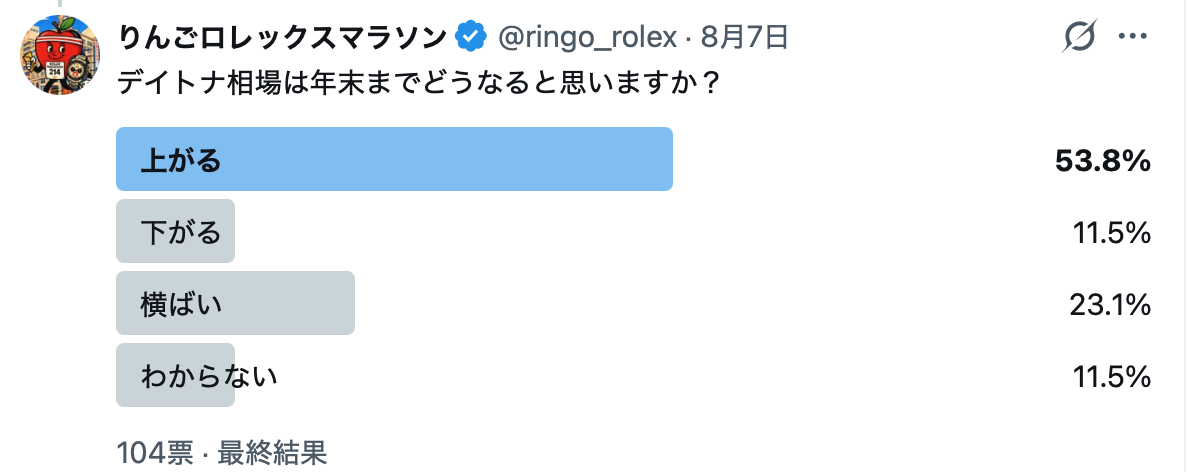Click the 53.8% result percentage
The image size is (1194, 472).
pyautogui.click(x=1102, y=161)
